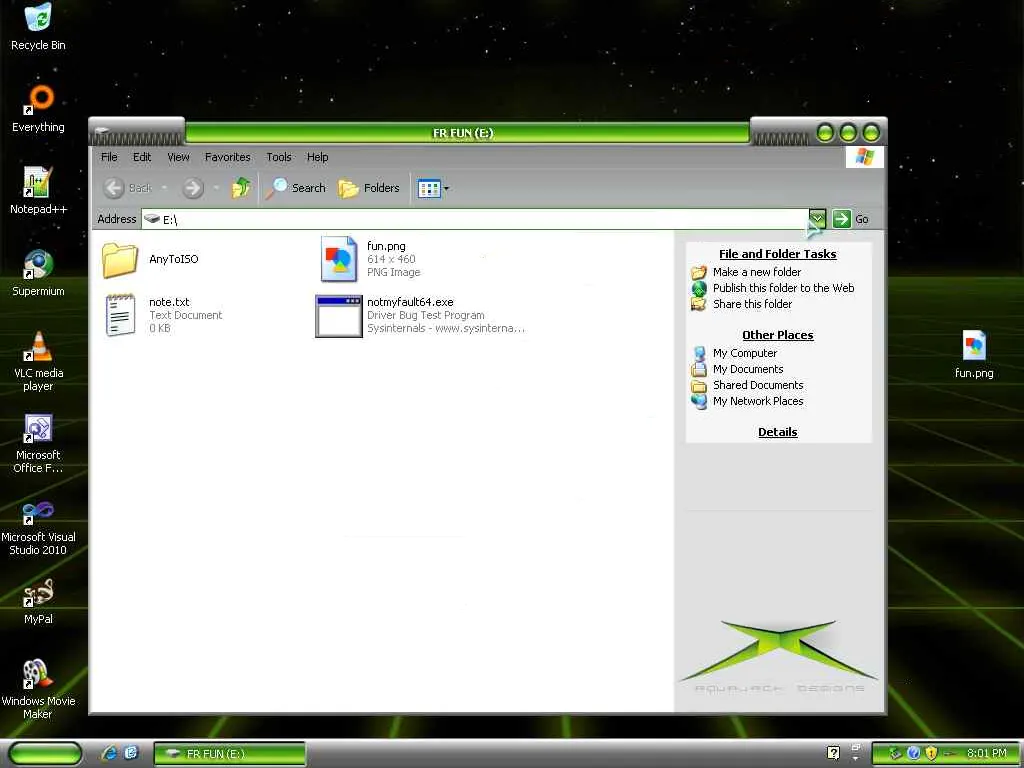Click the Search toolbar button

pyautogui.click(x=295, y=188)
